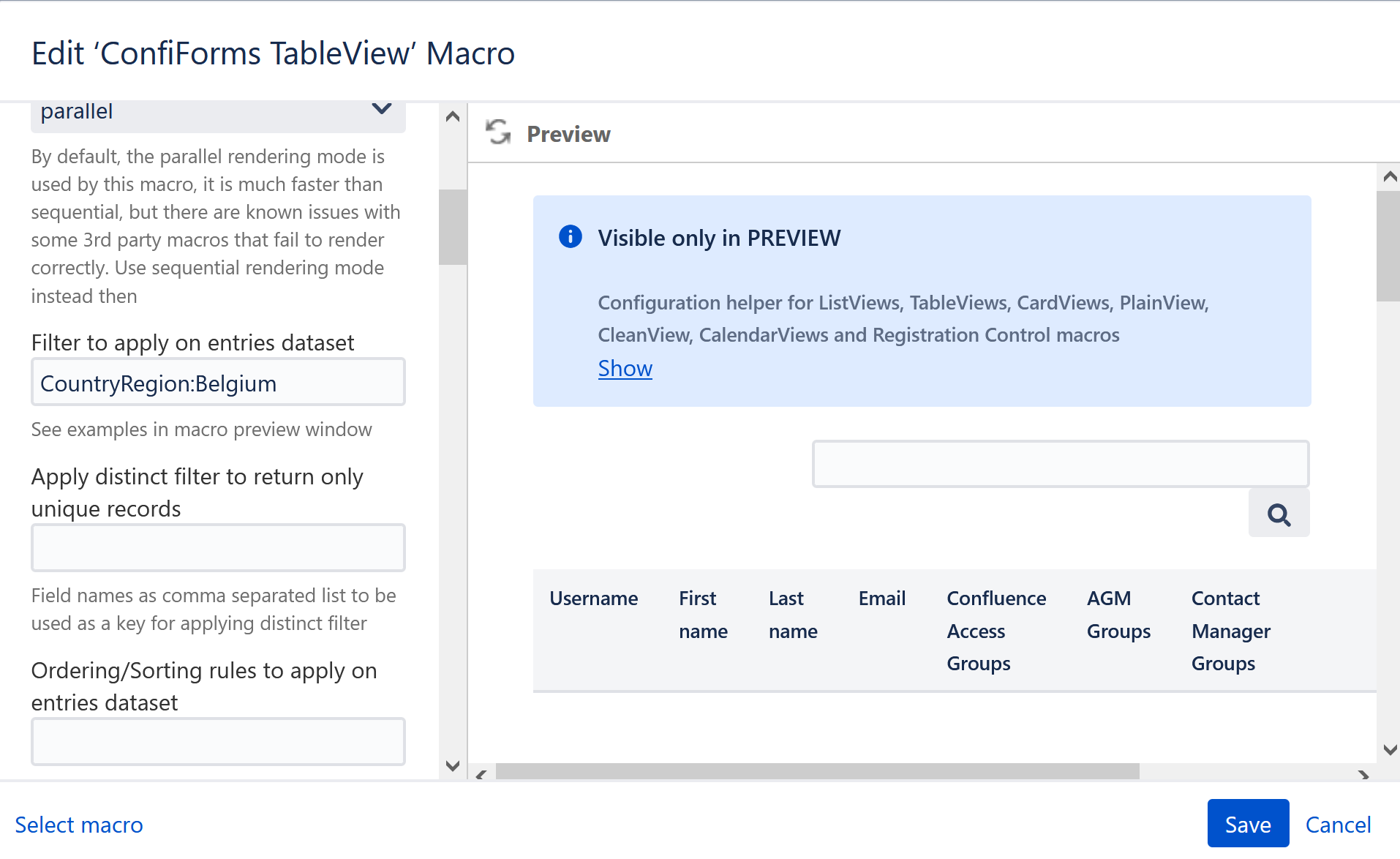Click the search magnifier in the preview
The height and width of the screenshot is (859, 1400).
tap(1279, 514)
